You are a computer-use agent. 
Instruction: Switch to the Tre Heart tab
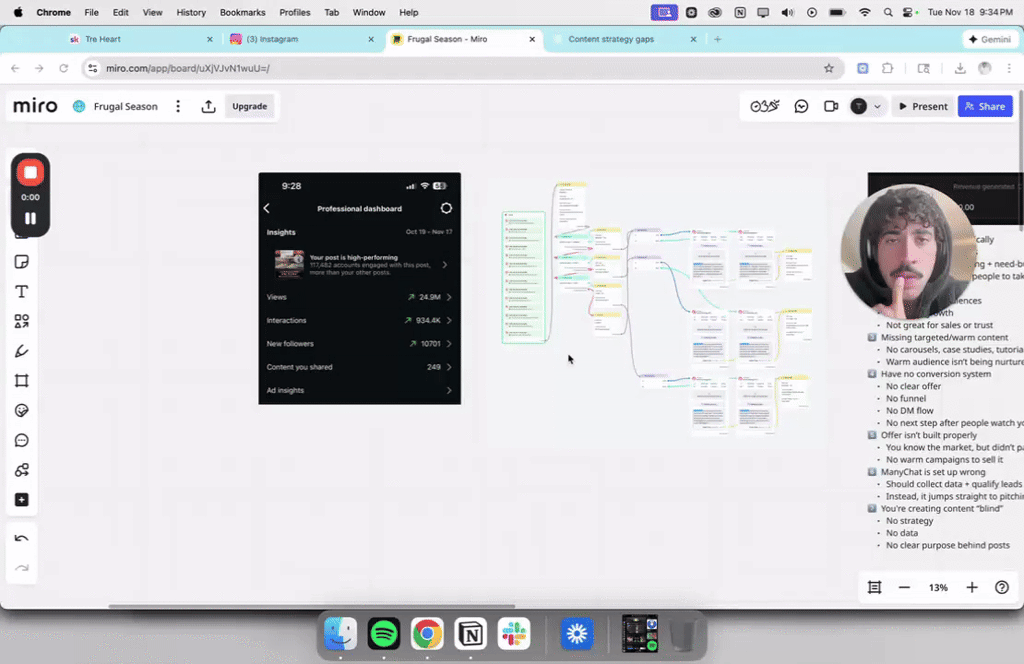(139, 39)
